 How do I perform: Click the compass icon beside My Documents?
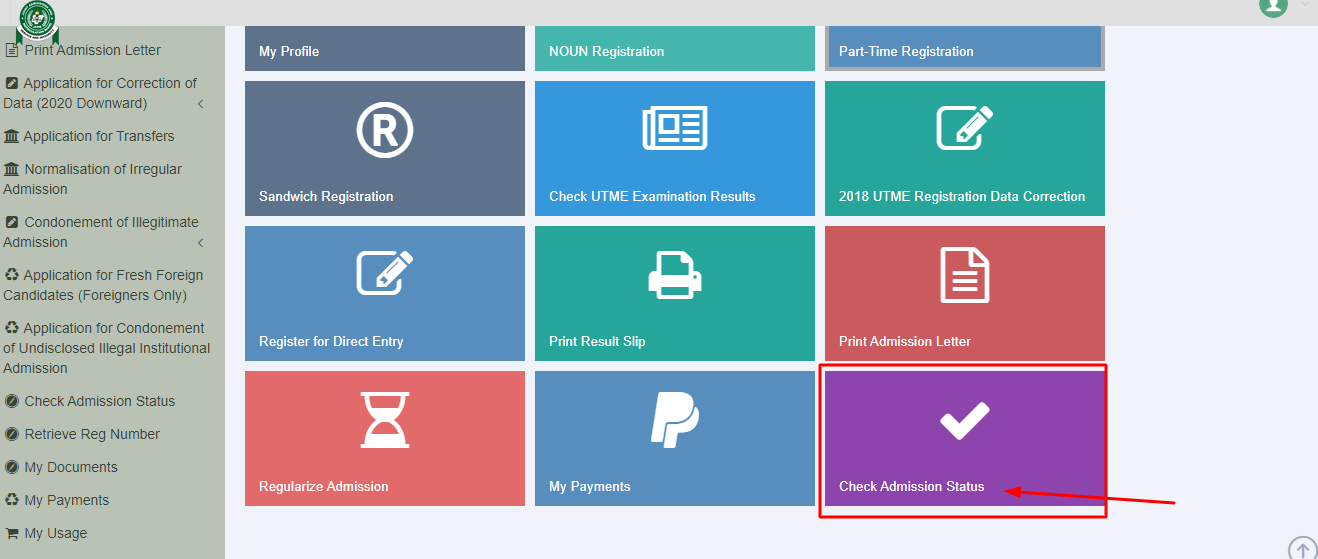pyautogui.click(x=12, y=467)
